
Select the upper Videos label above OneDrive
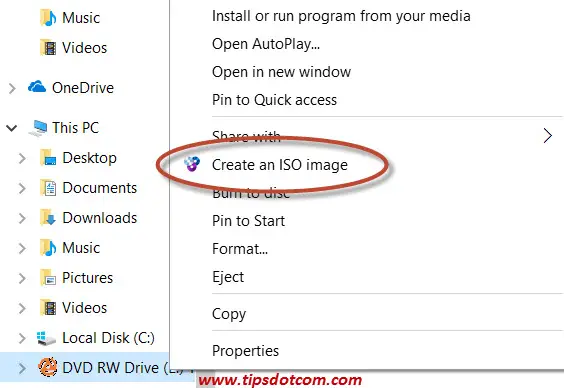click(85, 48)
